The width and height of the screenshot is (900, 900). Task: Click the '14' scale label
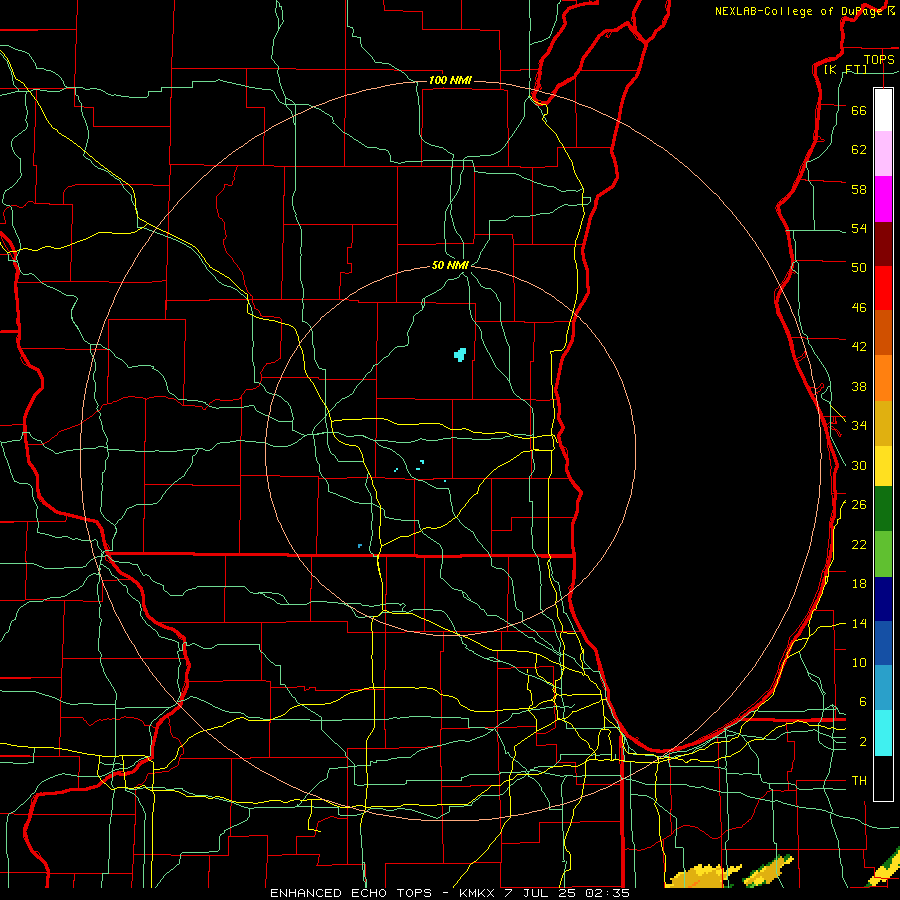coord(859,623)
